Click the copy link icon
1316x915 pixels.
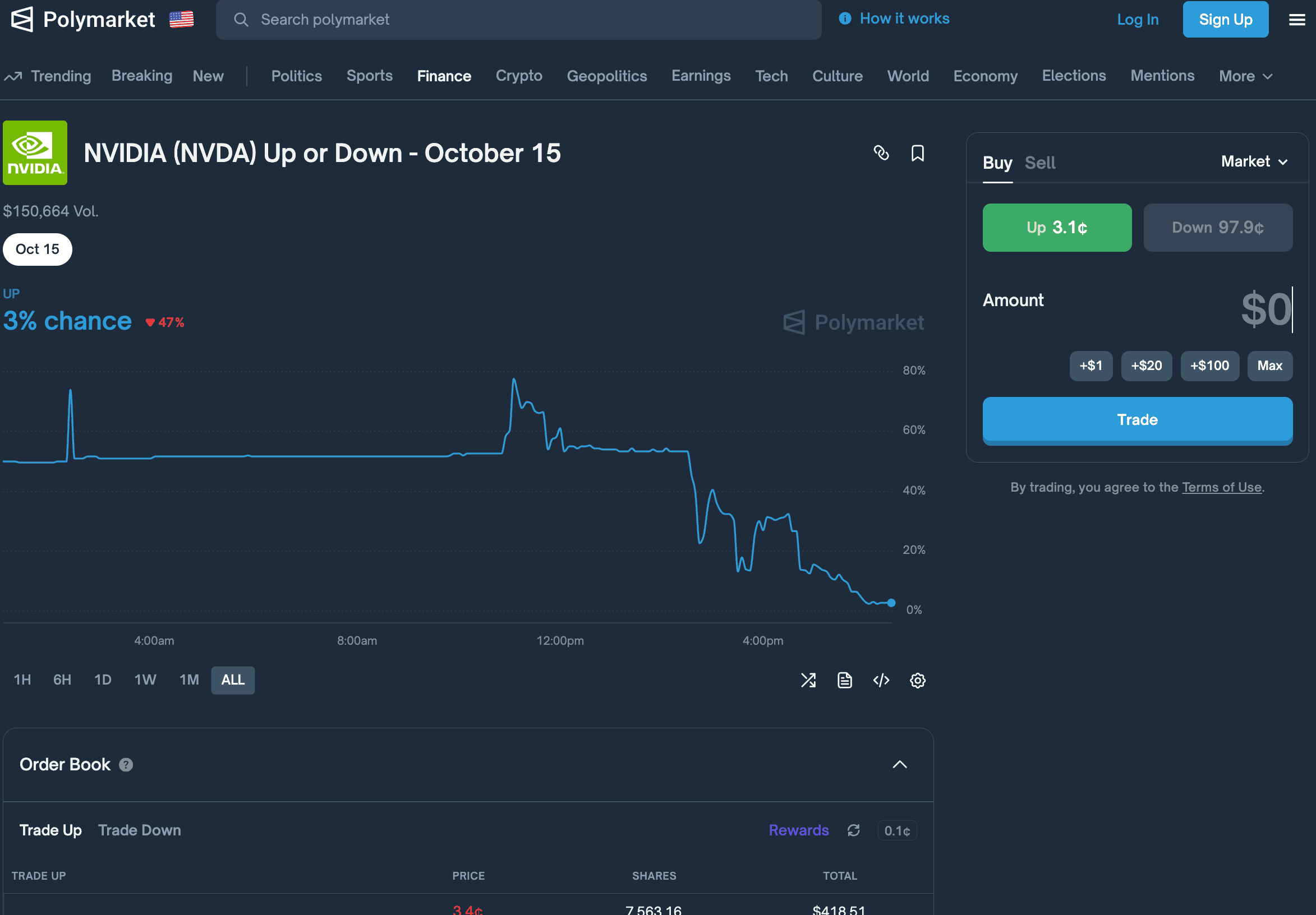(x=881, y=153)
